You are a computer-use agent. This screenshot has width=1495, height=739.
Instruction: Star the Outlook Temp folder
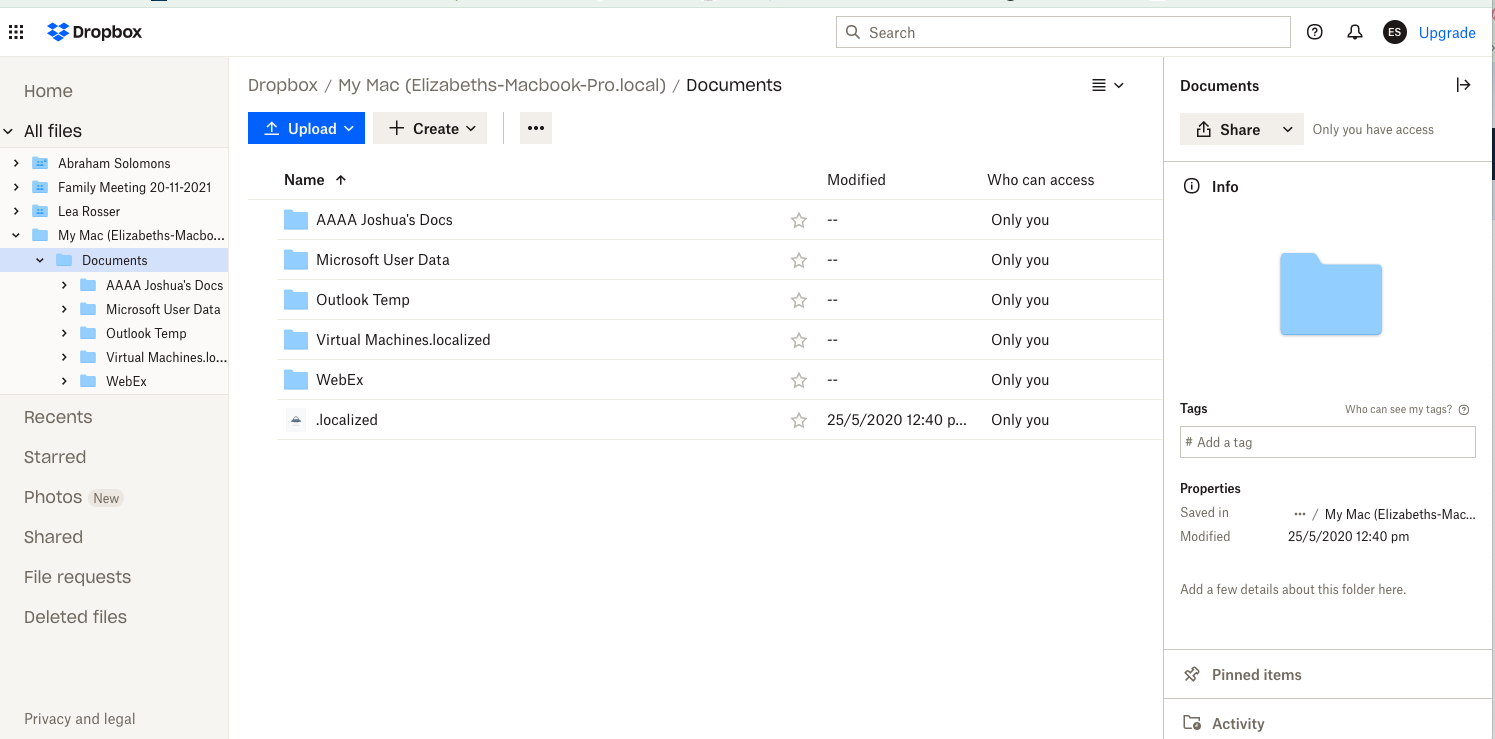point(799,300)
